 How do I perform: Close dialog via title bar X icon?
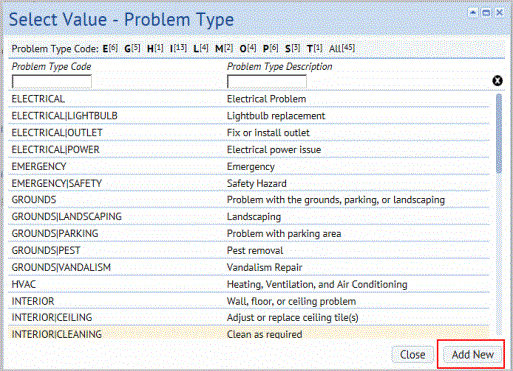[499, 13]
